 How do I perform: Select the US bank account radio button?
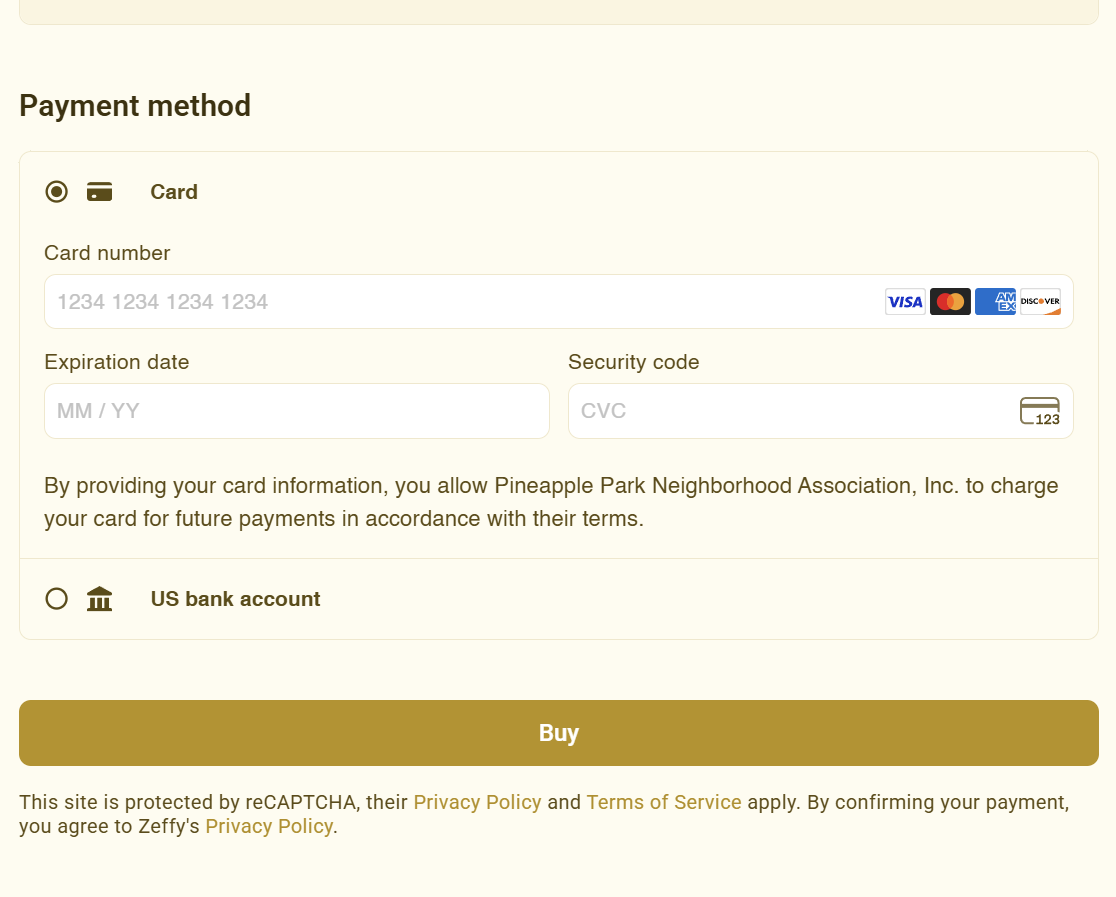coord(57,599)
